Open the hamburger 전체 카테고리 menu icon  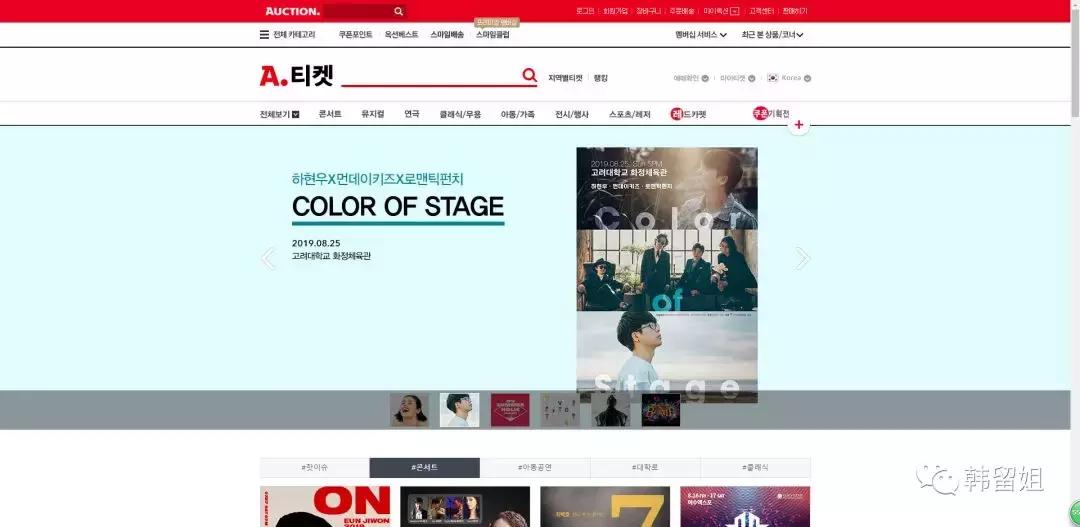coord(264,34)
